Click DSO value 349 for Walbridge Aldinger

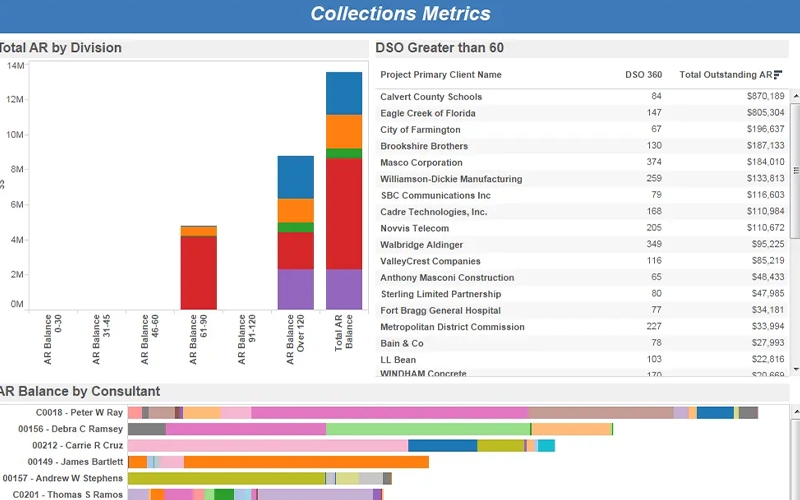point(654,244)
